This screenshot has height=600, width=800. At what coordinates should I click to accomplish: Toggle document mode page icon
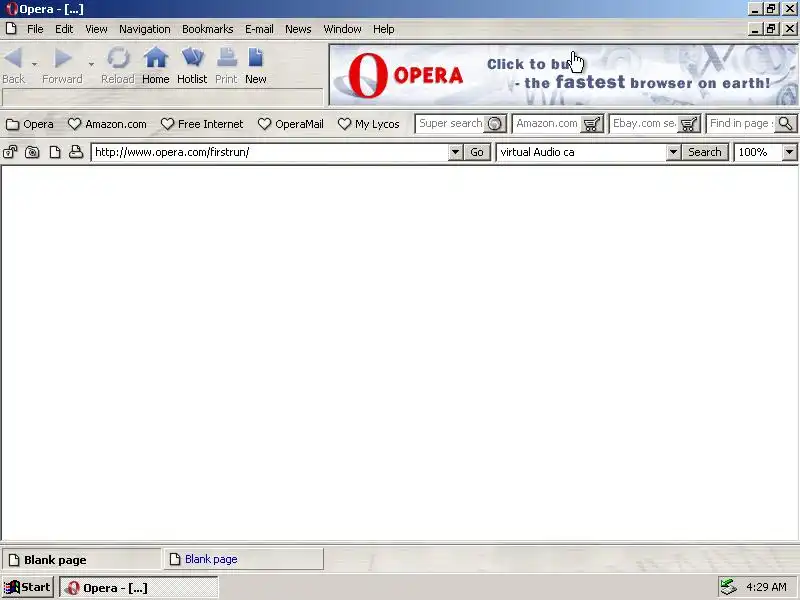[55, 152]
